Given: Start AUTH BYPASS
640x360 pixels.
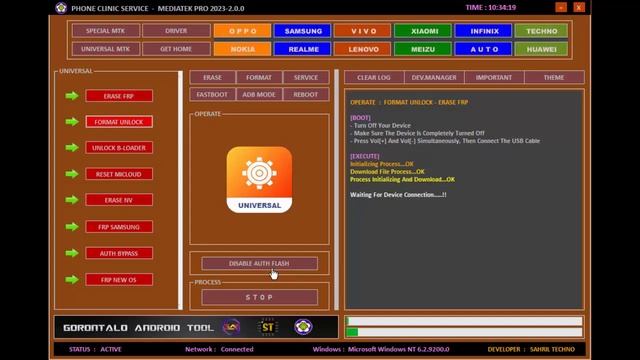Looking at the screenshot, I should point(119,253).
